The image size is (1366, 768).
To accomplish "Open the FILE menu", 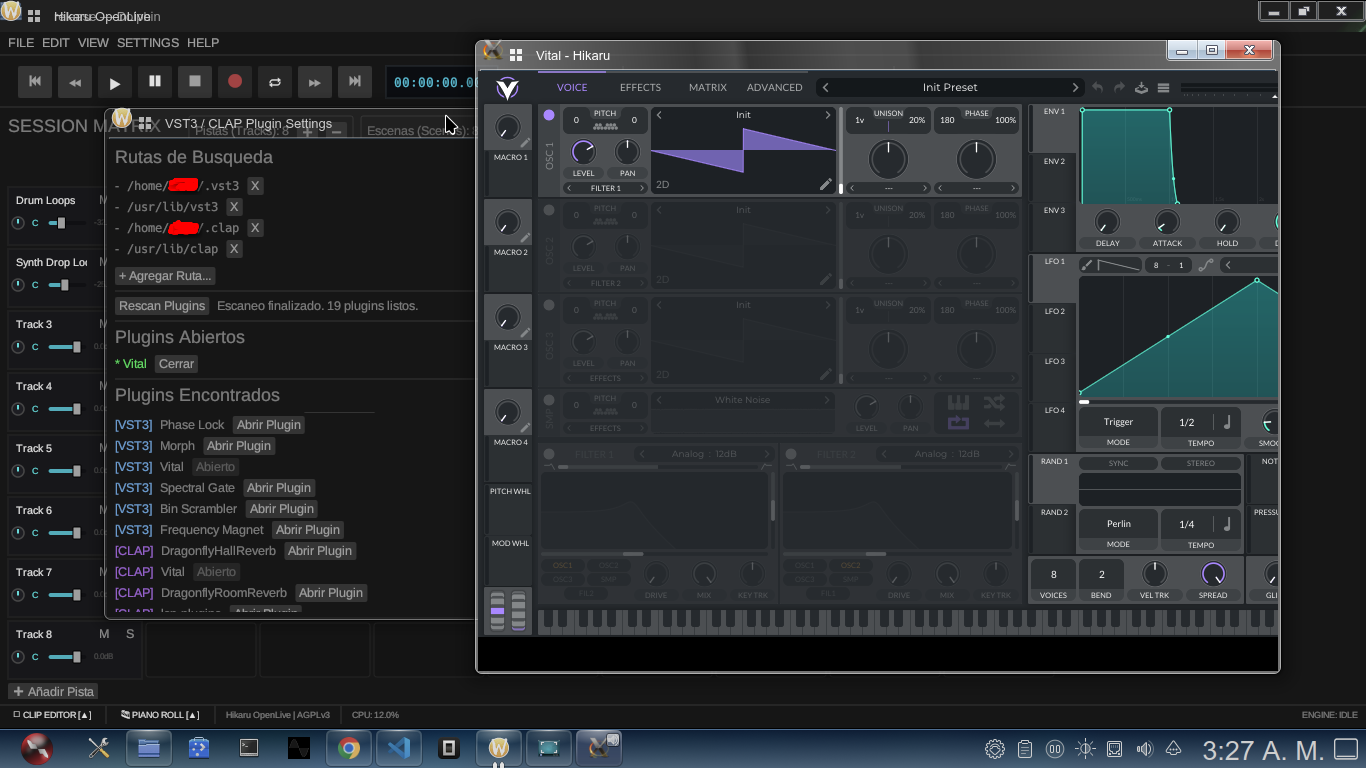I will [x=21, y=43].
